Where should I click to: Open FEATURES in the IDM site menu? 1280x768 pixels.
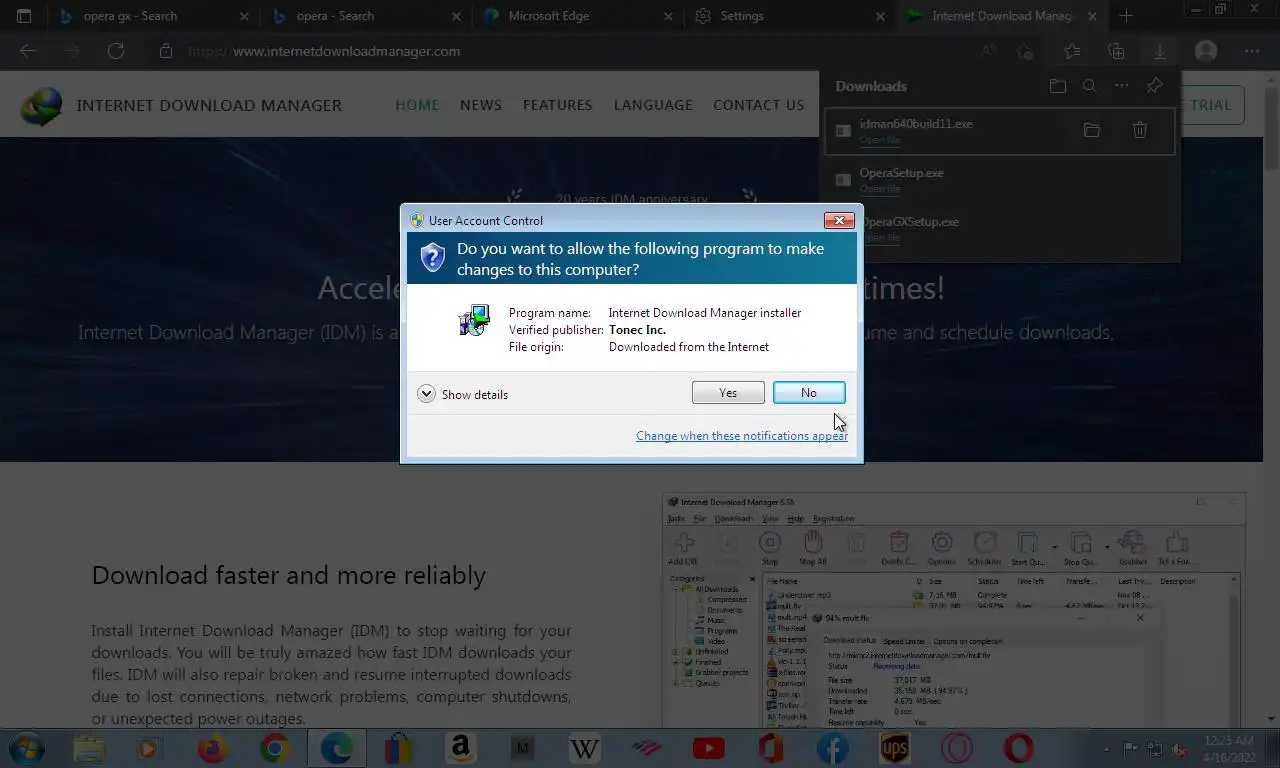(558, 105)
